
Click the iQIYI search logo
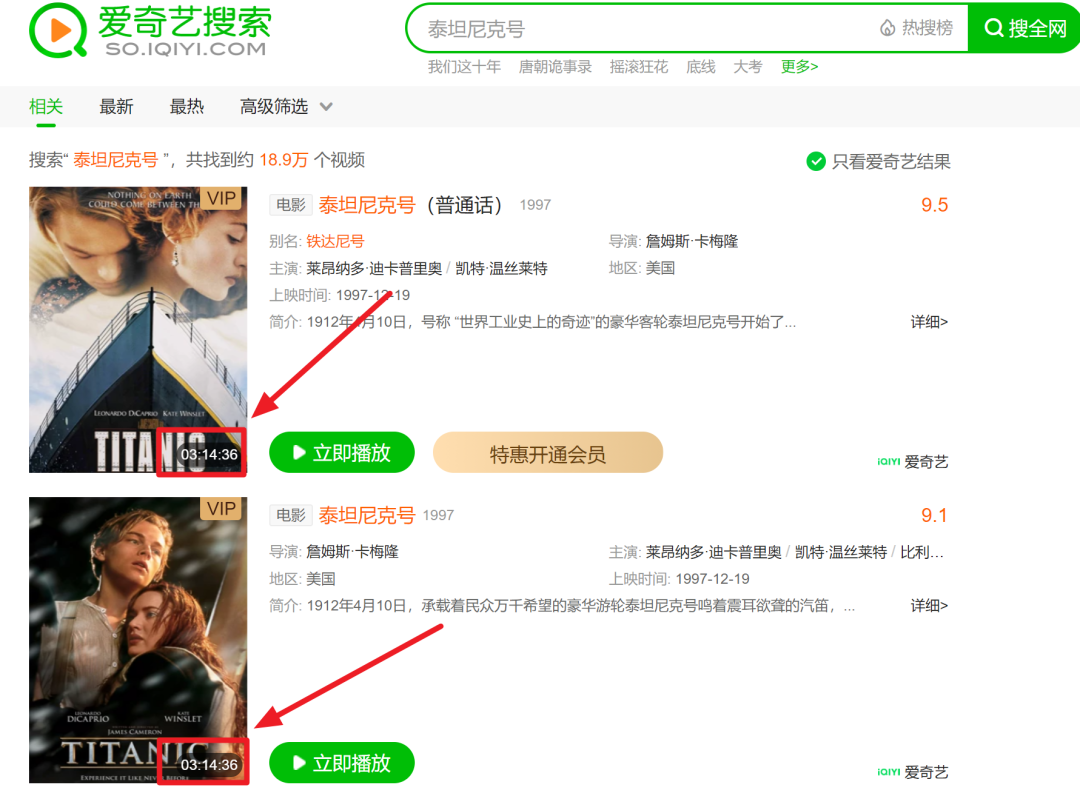click(150, 31)
